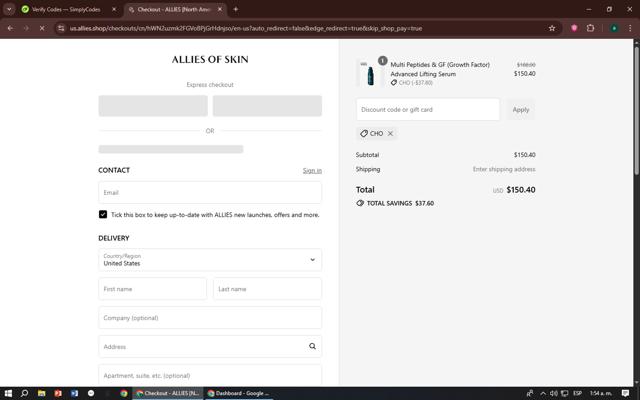Open the Extensions puzzle icon
This screenshot has width=640, height=400.
(x=590, y=28)
